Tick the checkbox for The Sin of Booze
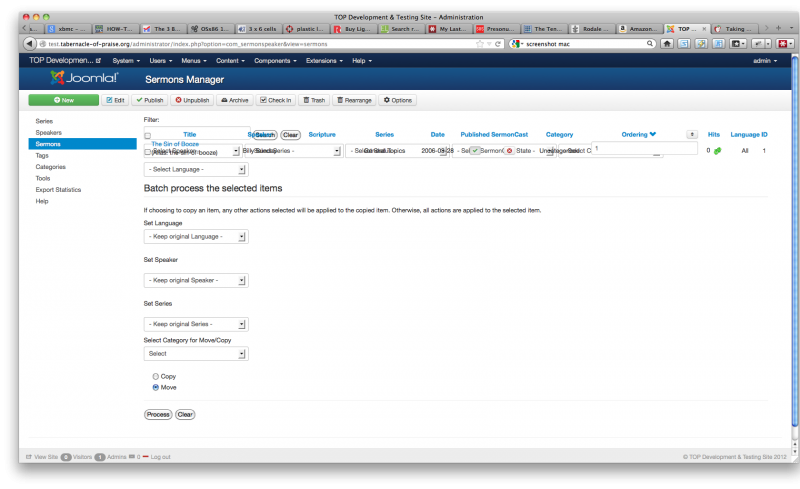This screenshot has height=489, width=800. [x=147, y=152]
